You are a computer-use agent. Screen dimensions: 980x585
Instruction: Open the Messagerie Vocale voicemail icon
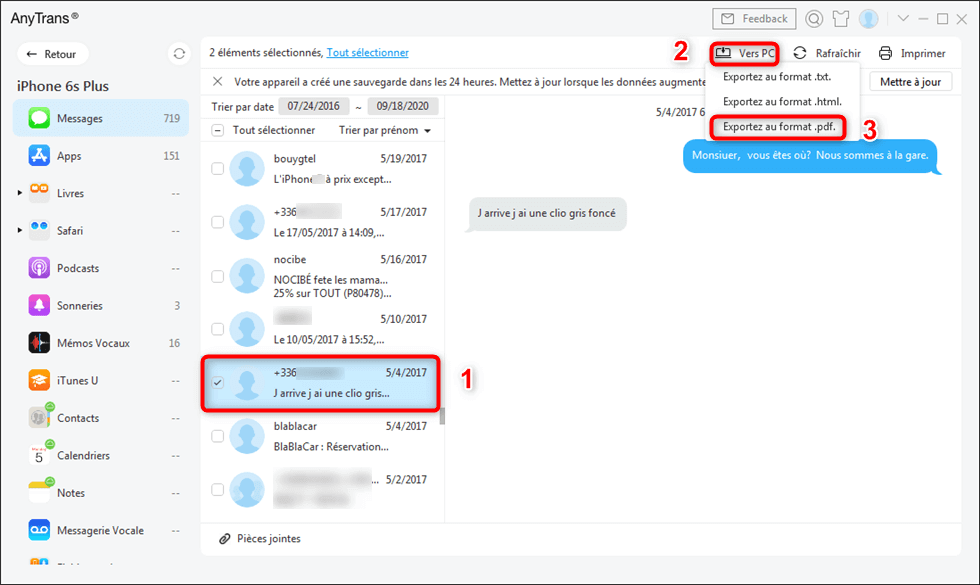pyautogui.click(x=39, y=530)
